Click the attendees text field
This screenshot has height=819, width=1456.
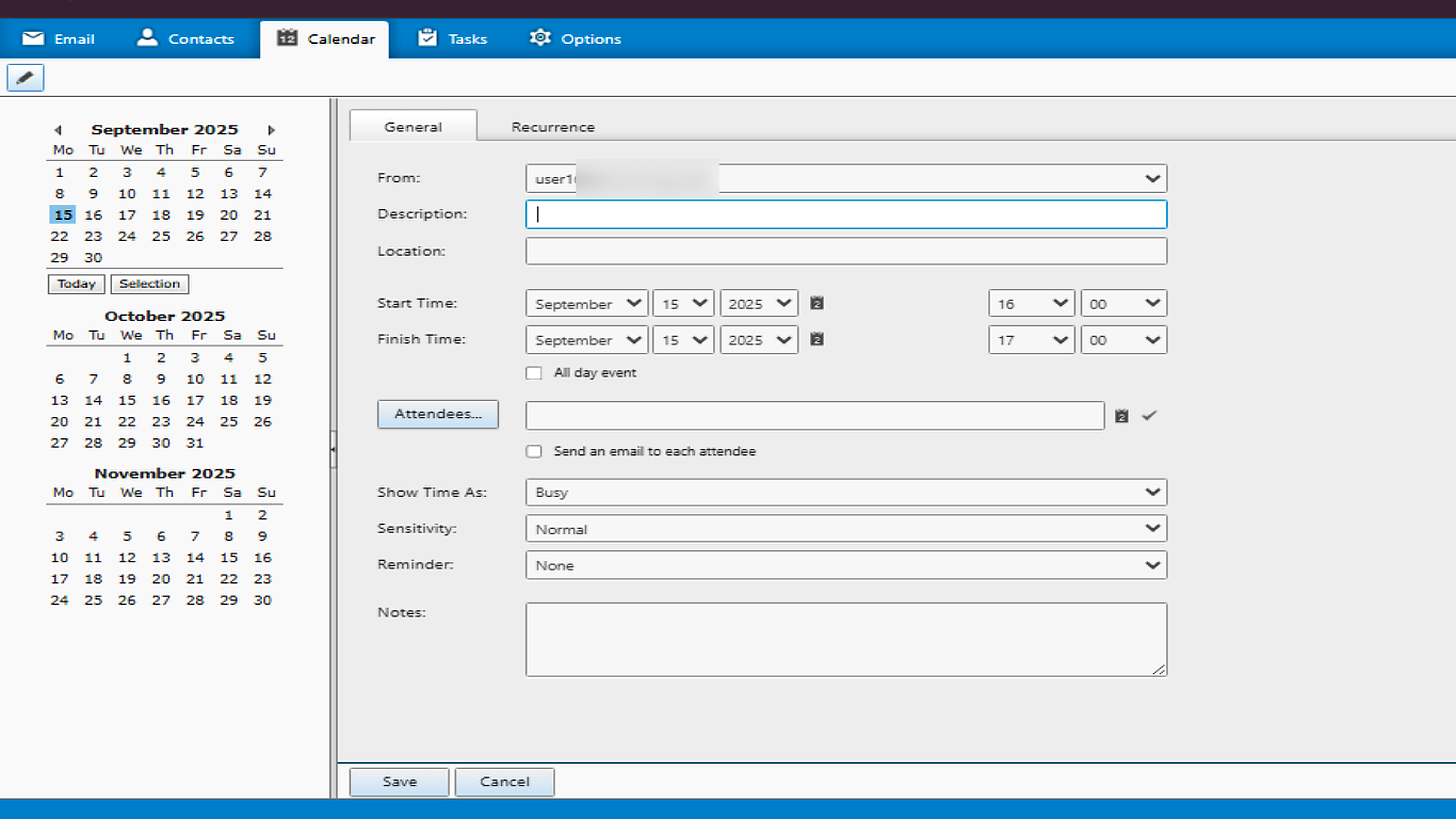coord(815,416)
